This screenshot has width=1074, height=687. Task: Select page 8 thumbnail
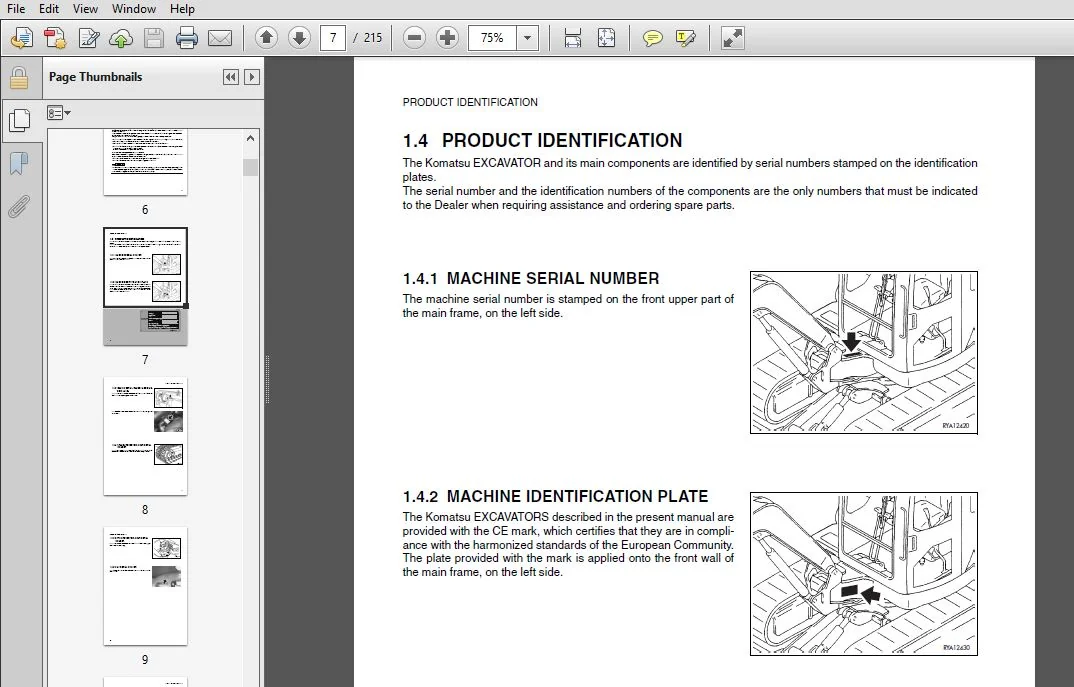point(145,436)
